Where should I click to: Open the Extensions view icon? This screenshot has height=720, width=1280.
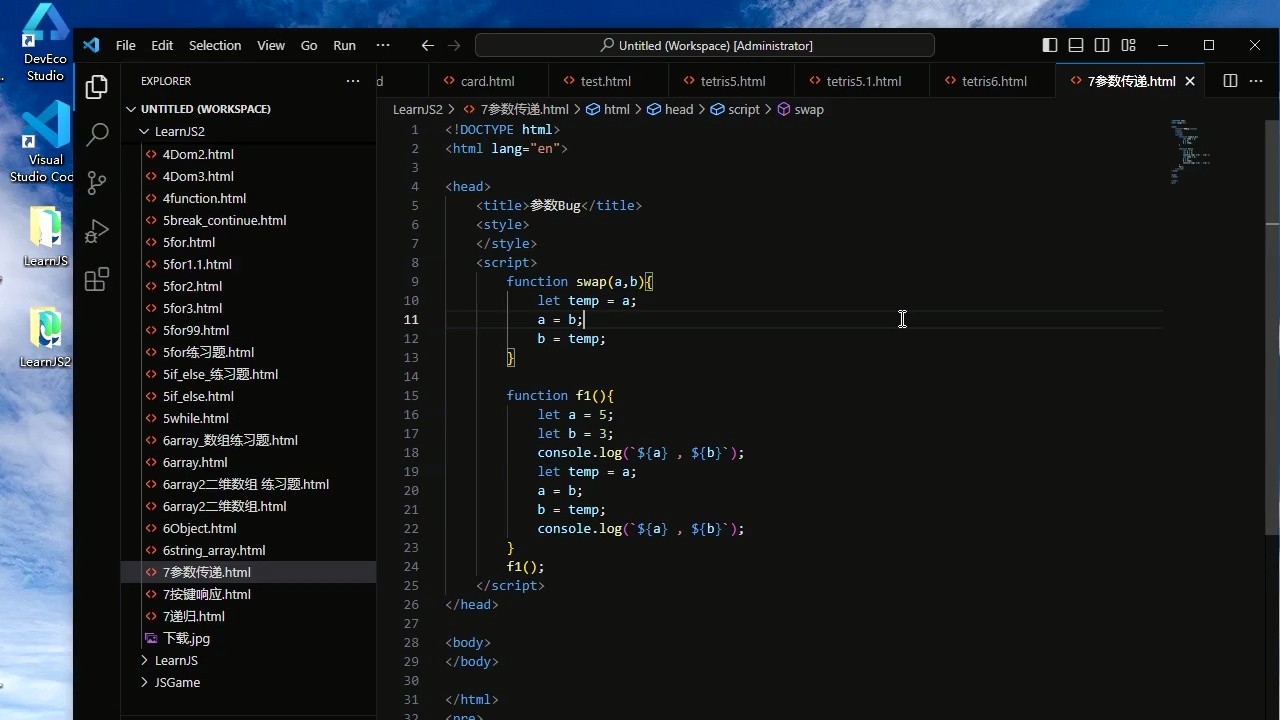point(97,280)
